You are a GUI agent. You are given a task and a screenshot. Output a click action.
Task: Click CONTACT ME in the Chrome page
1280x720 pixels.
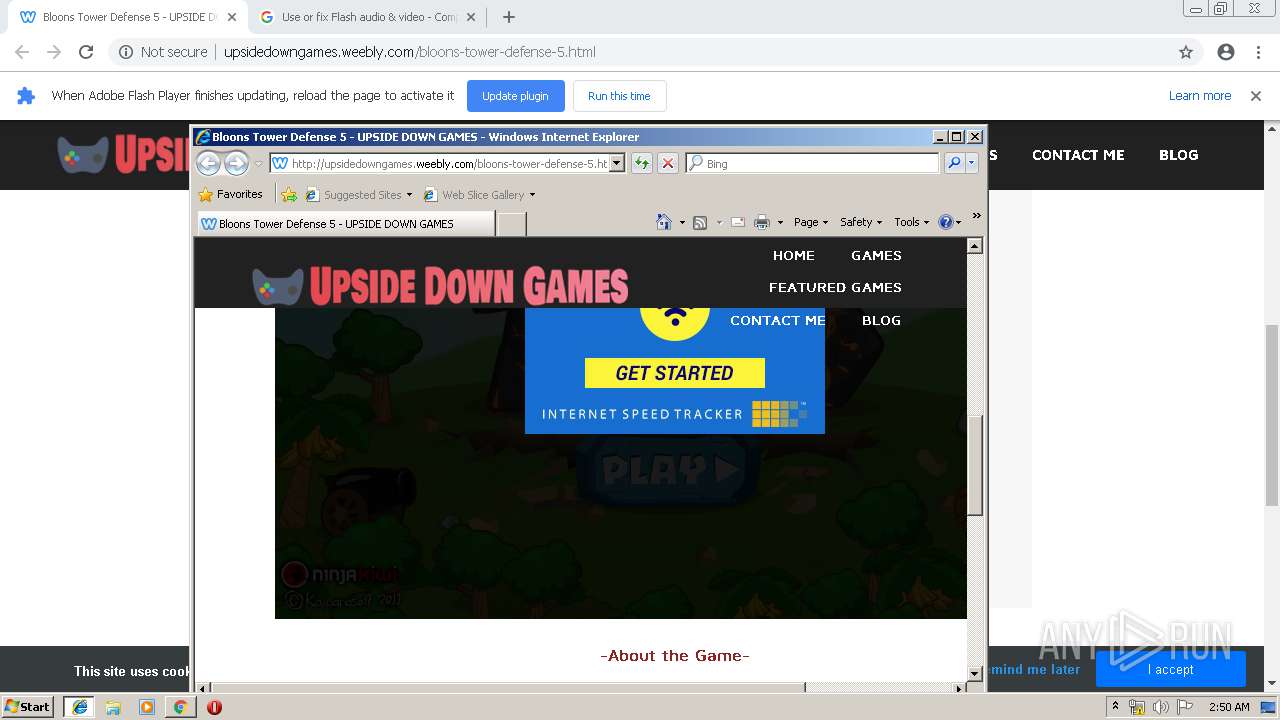pyautogui.click(x=1078, y=155)
